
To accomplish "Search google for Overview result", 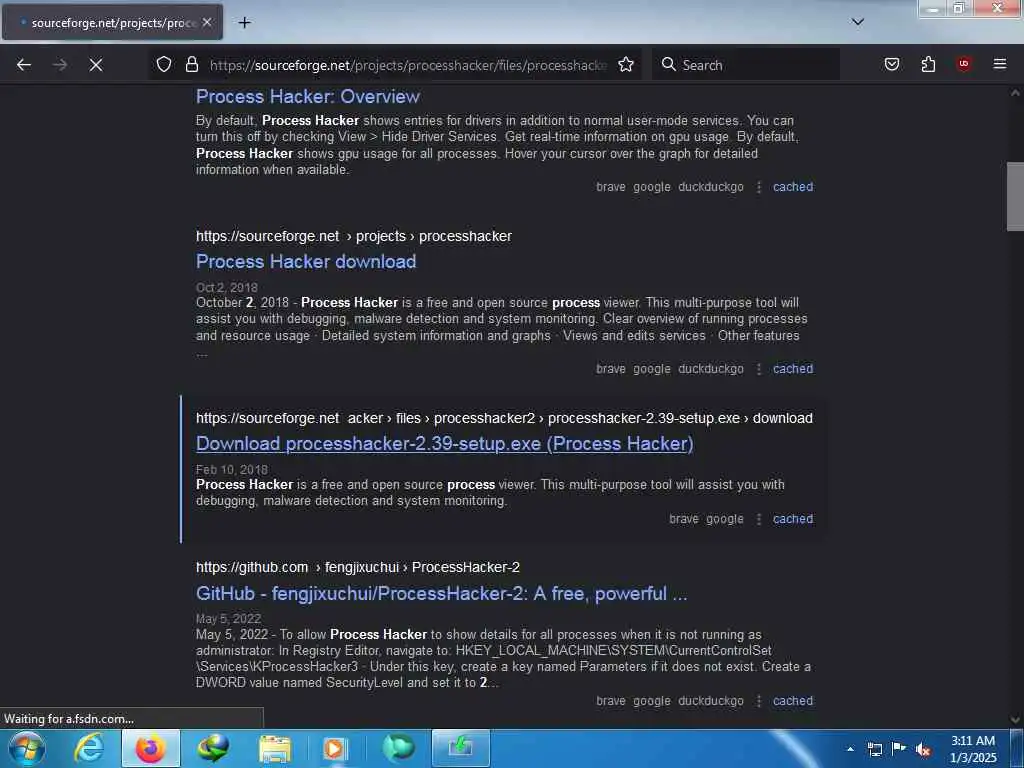I will (652, 187).
